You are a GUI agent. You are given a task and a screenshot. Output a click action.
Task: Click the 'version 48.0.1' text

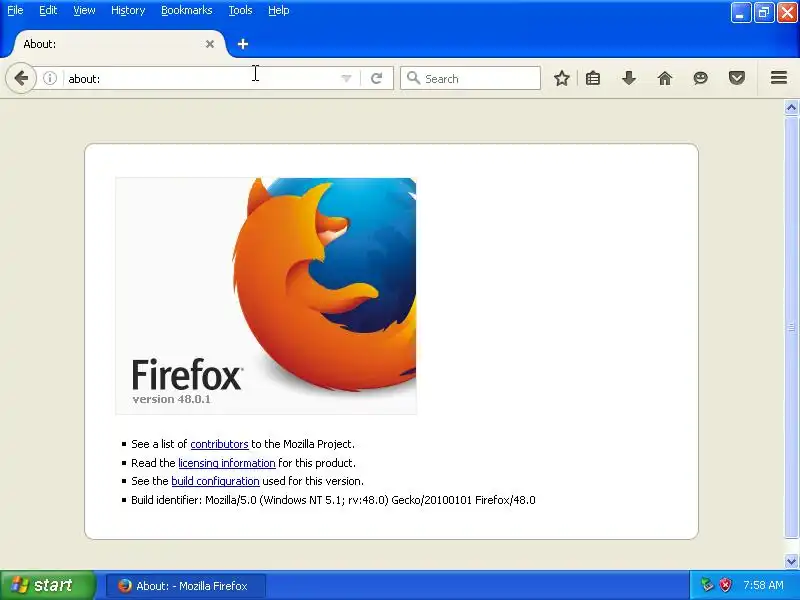[171, 399]
